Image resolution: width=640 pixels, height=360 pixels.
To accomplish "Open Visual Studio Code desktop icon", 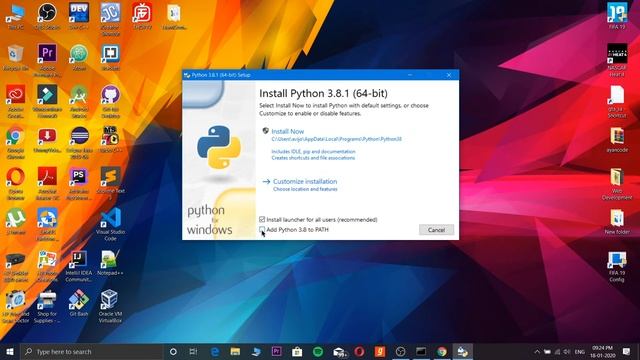I will [x=111, y=224].
